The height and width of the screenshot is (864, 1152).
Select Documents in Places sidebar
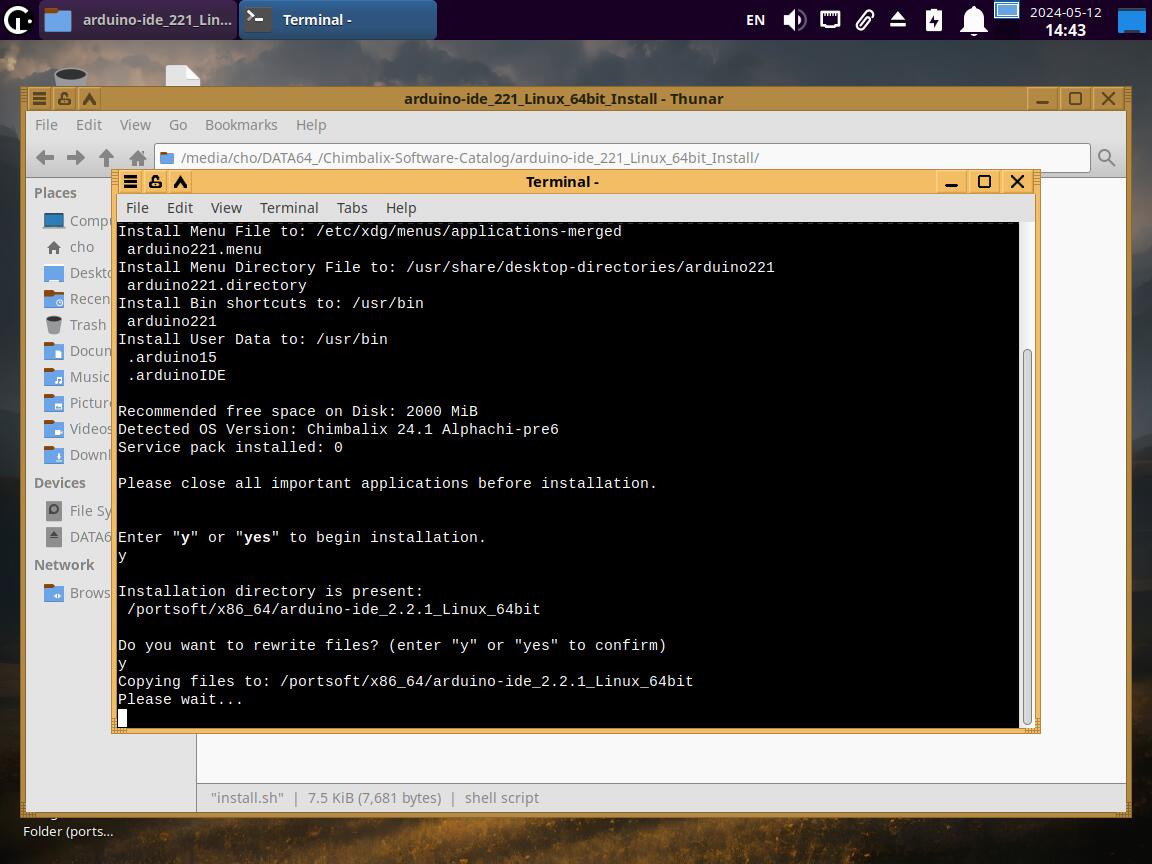pyautogui.click(x=76, y=350)
